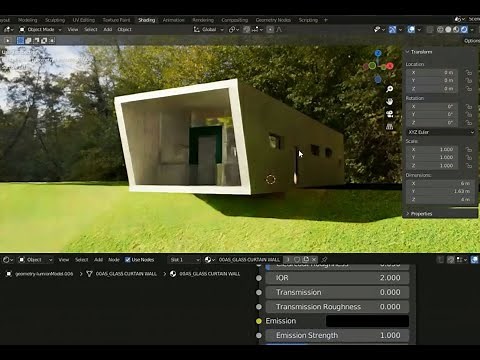The height and width of the screenshot is (360, 480).
Task: Click the Transmission Roughness input socket
Action: 259,307
